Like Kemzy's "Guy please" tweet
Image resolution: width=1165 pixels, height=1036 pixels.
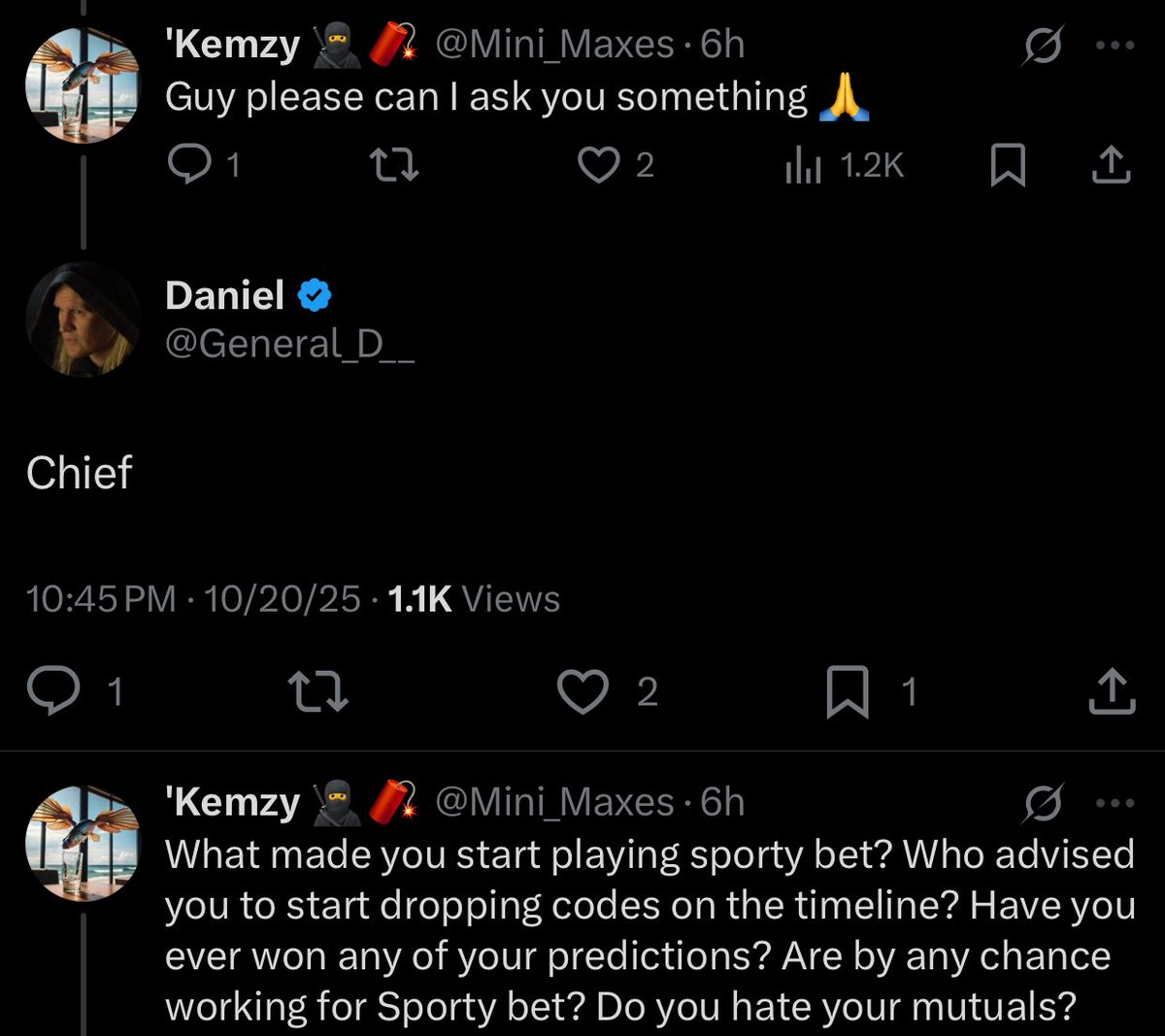599,166
